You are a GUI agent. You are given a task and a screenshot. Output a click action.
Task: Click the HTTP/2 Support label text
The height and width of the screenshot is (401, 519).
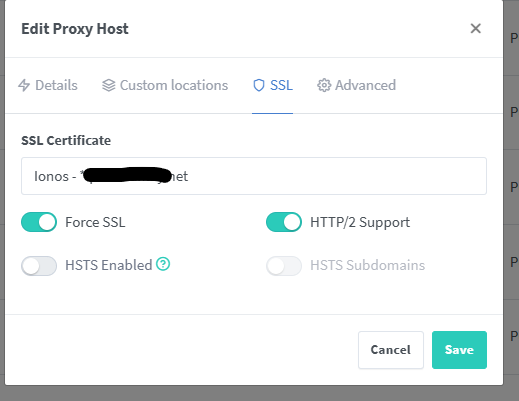click(x=360, y=222)
